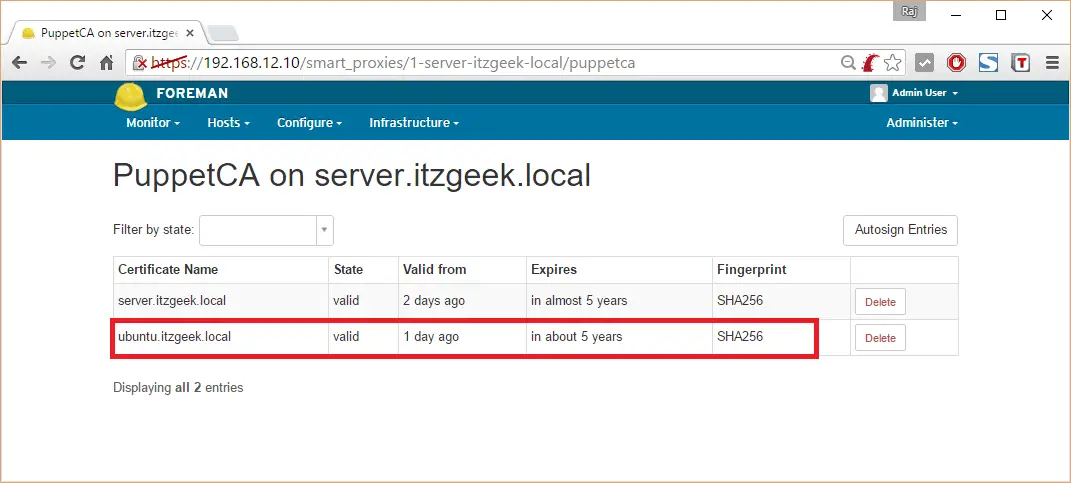Click valid state of server.itzgeek.local row

point(346,301)
